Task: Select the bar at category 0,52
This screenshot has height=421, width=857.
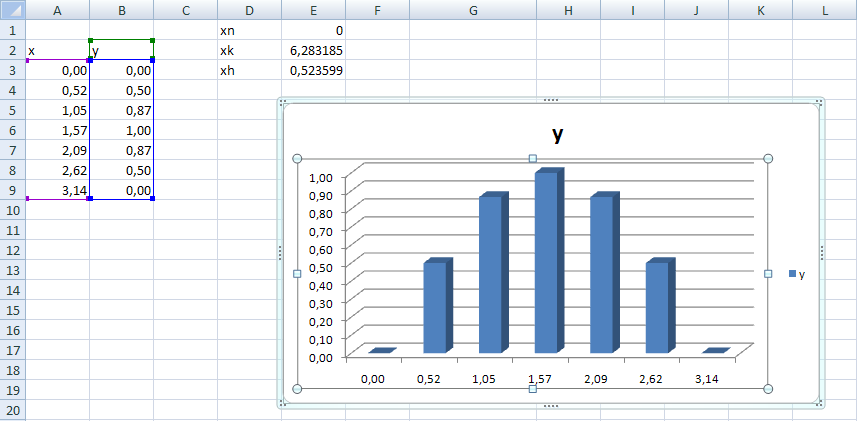Action: point(438,306)
